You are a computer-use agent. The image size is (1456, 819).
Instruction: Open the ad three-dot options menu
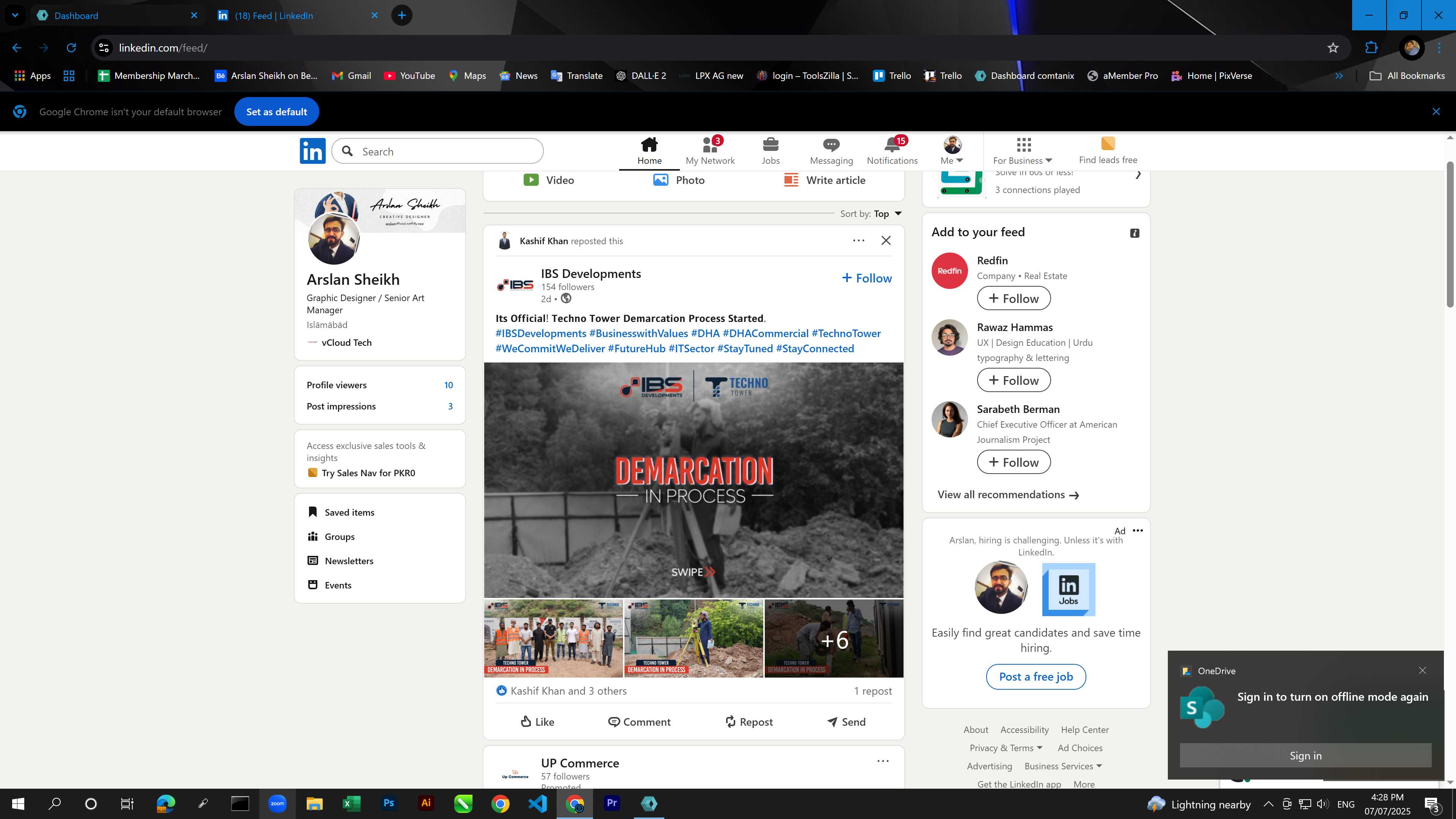(1138, 530)
